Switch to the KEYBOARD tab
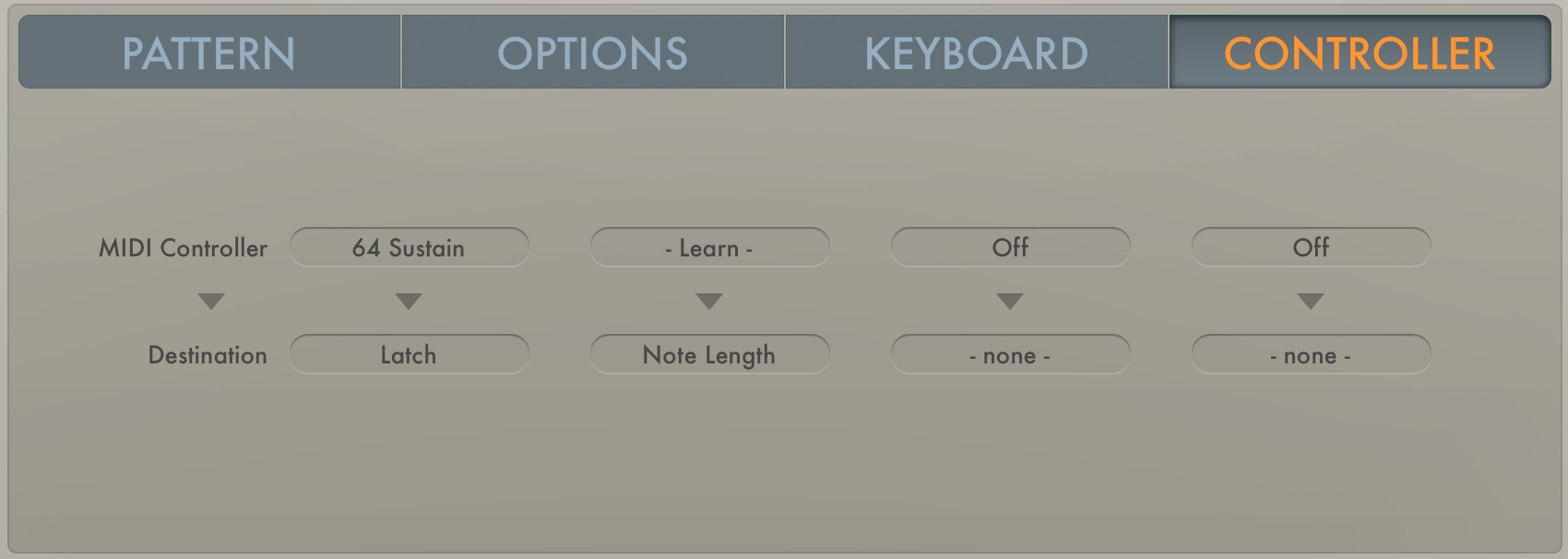Screen dimensions: 1568x559 pos(975,53)
